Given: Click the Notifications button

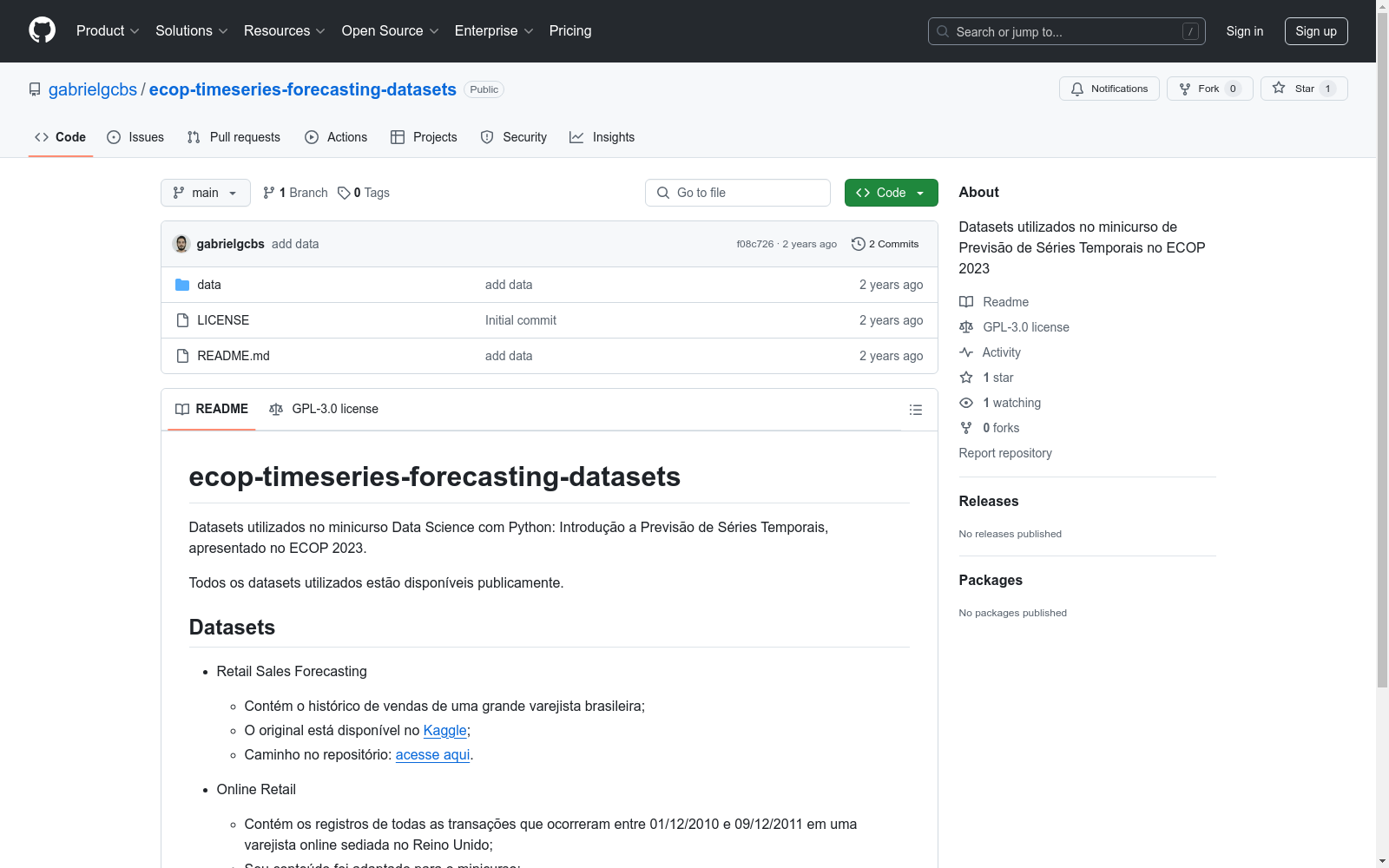Looking at the screenshot, I should point(1109,89).
